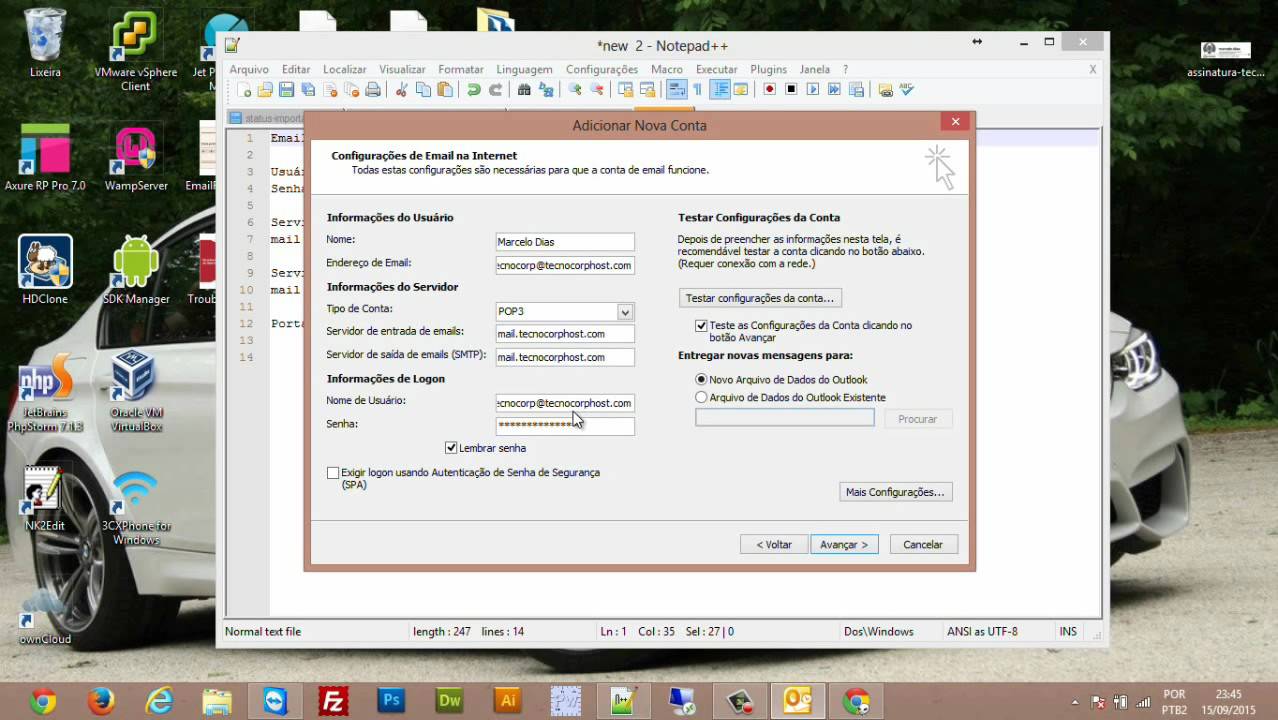The height and width of the screenshot is (720, 1278).
Task: Click the Testar configurações da conta button
Action: [x=760, y=298]
